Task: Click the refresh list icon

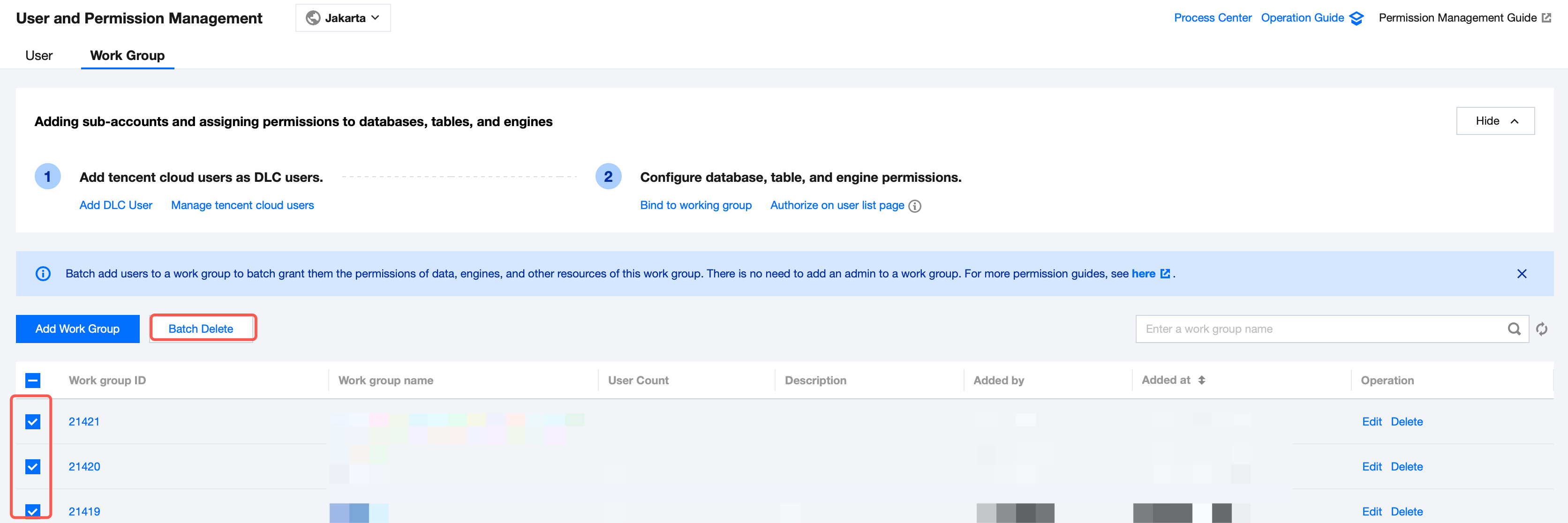Action: (x=1541, y=329)
